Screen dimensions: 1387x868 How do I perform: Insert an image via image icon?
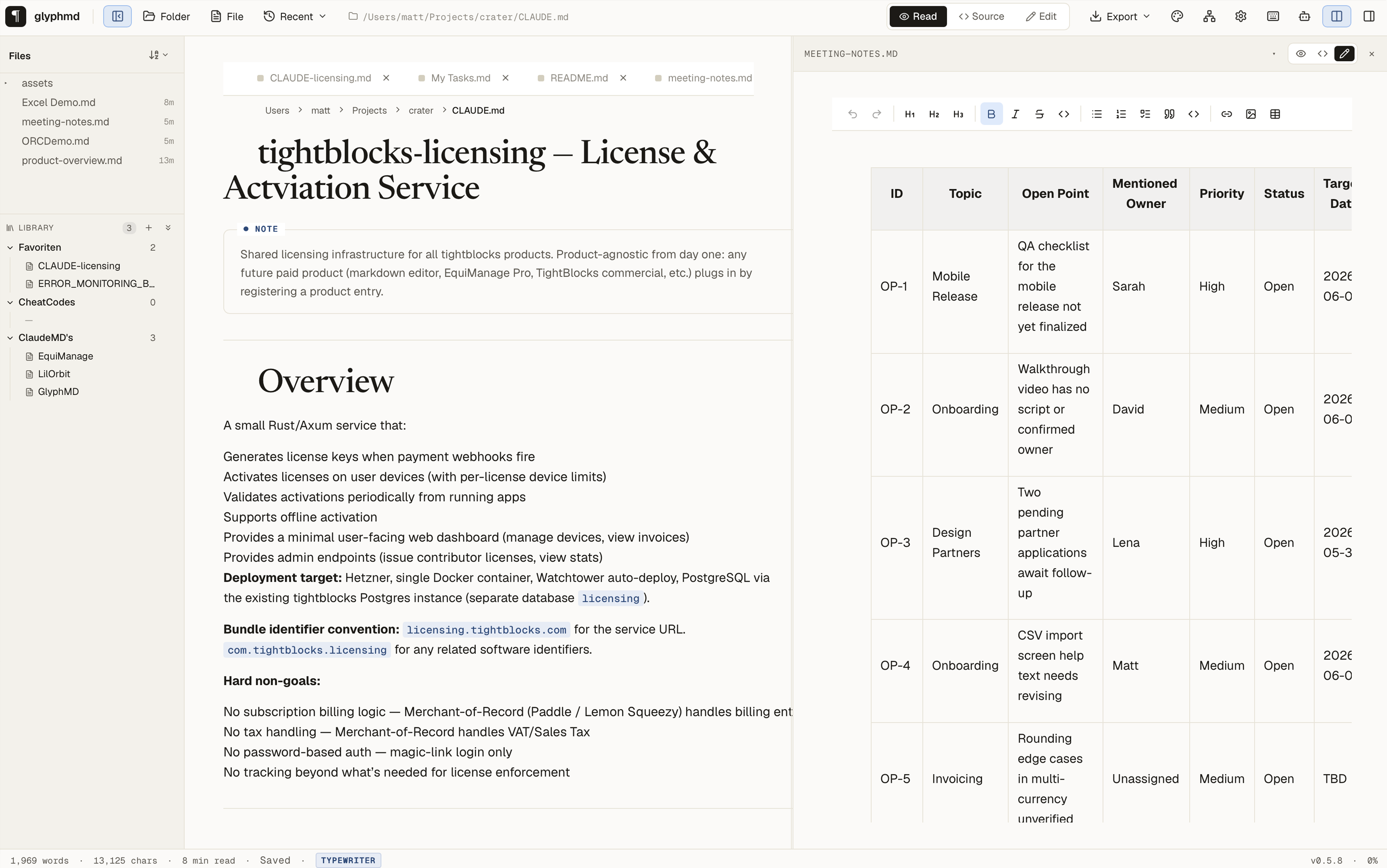click(x=1251, y=114)
